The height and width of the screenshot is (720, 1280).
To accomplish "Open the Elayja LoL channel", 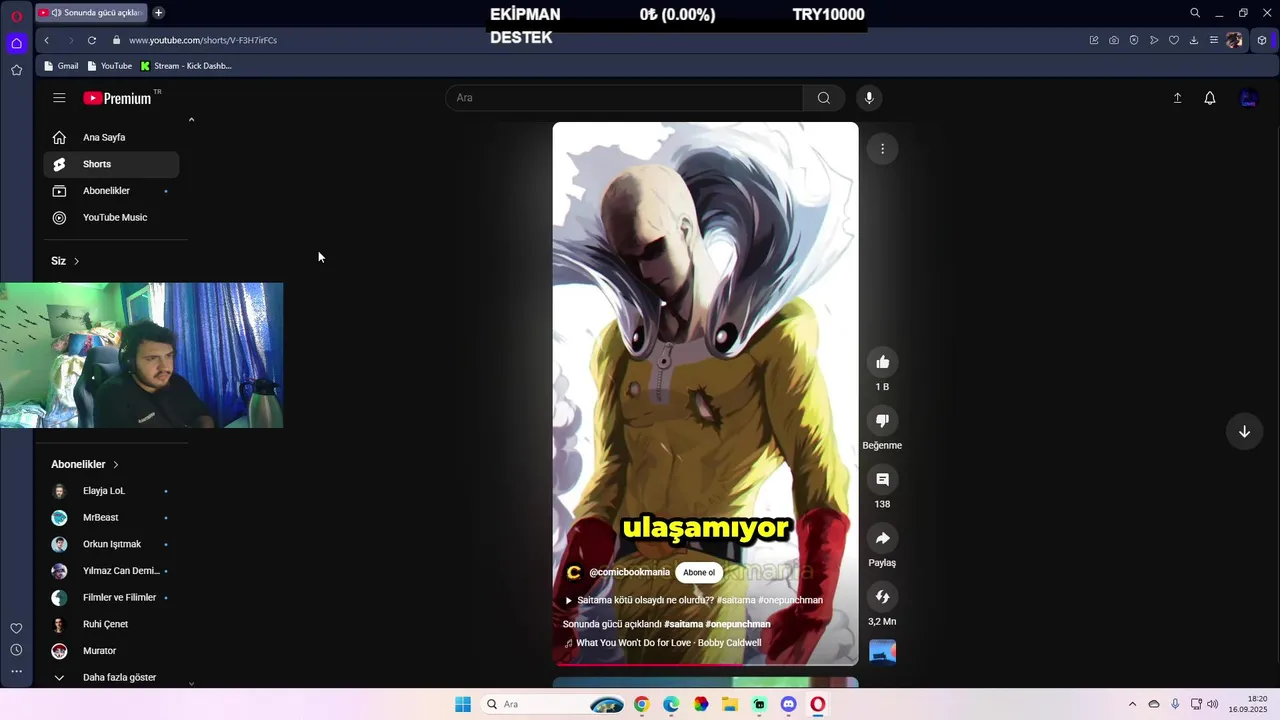I will (x=111, y=491).
